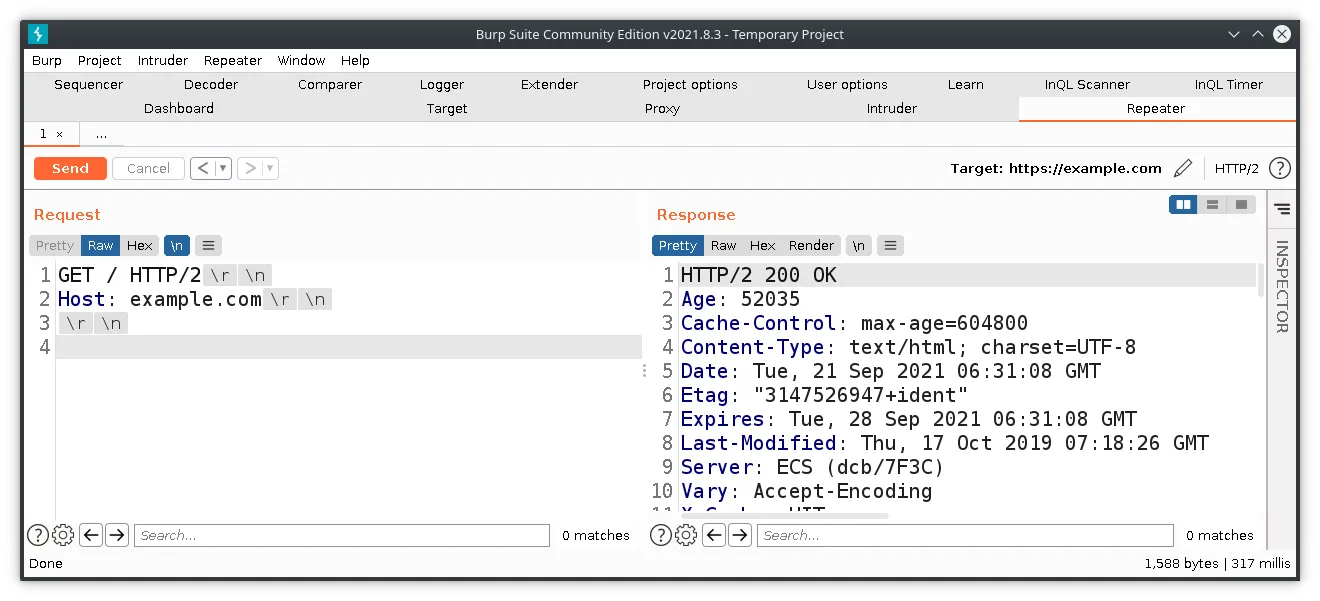Switch to Dashboard tab
1320x601 pixels.
[179, 109]
